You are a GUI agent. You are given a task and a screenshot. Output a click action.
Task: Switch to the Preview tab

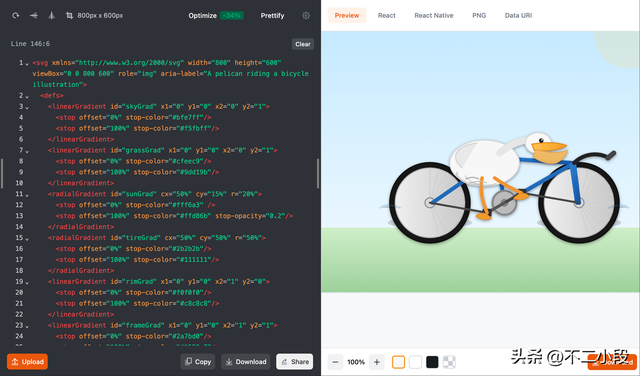click(x=347, y=16)
